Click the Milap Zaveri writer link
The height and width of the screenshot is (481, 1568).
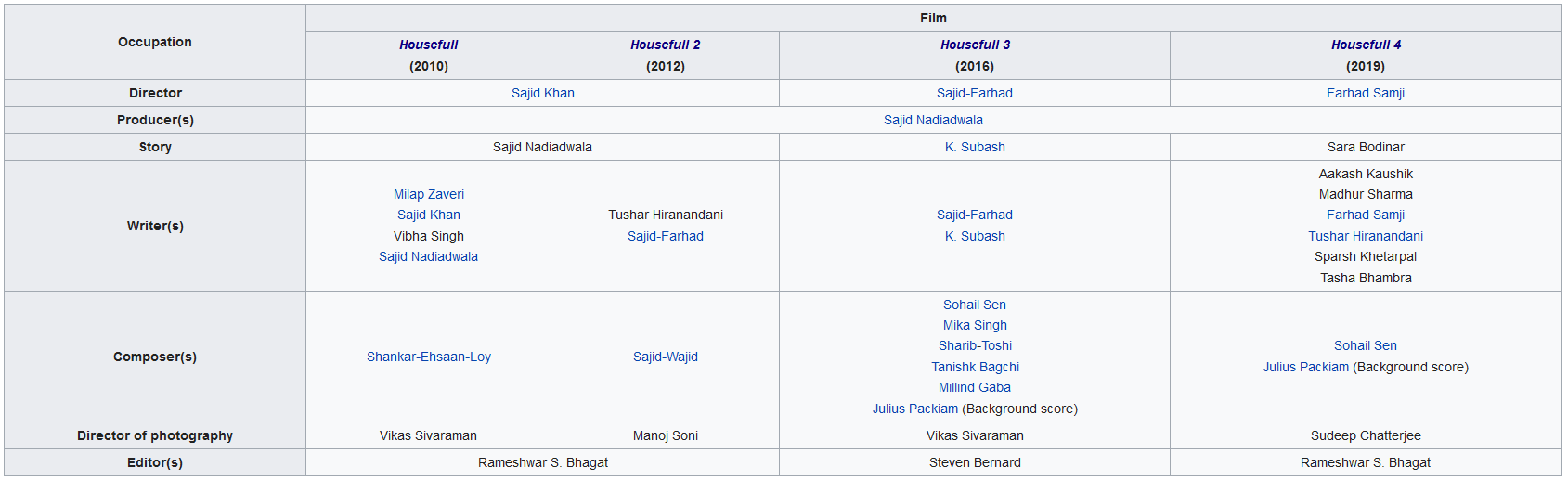point(428,194)
